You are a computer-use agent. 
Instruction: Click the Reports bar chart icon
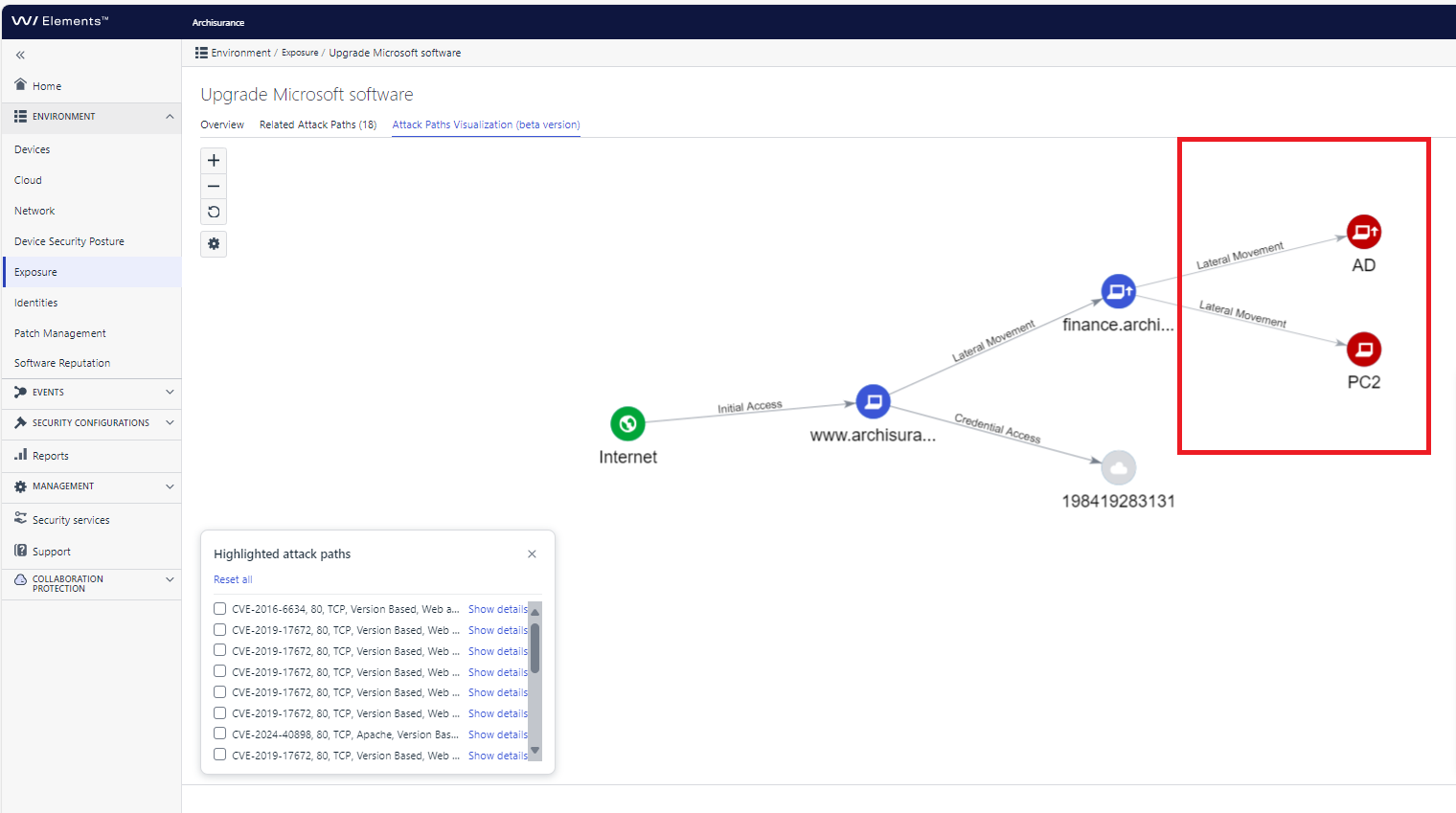click(x=20, y=455)
